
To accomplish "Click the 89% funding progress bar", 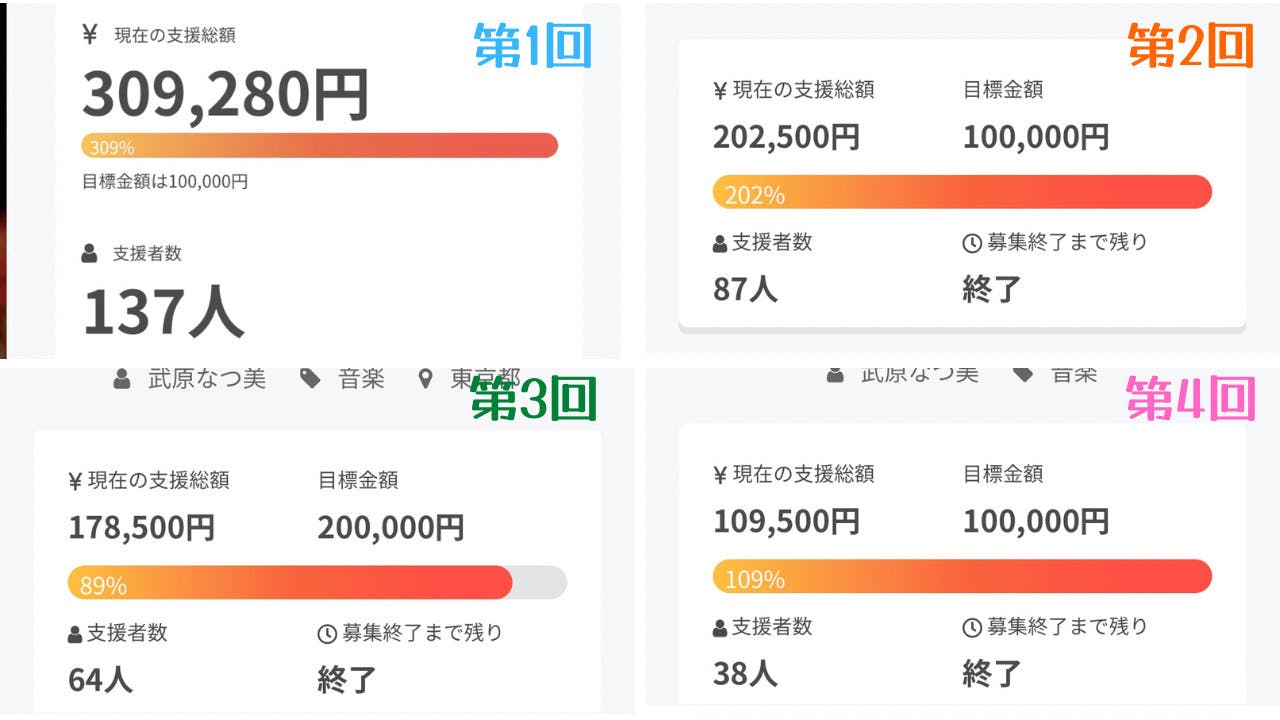I will pos(316,583).
